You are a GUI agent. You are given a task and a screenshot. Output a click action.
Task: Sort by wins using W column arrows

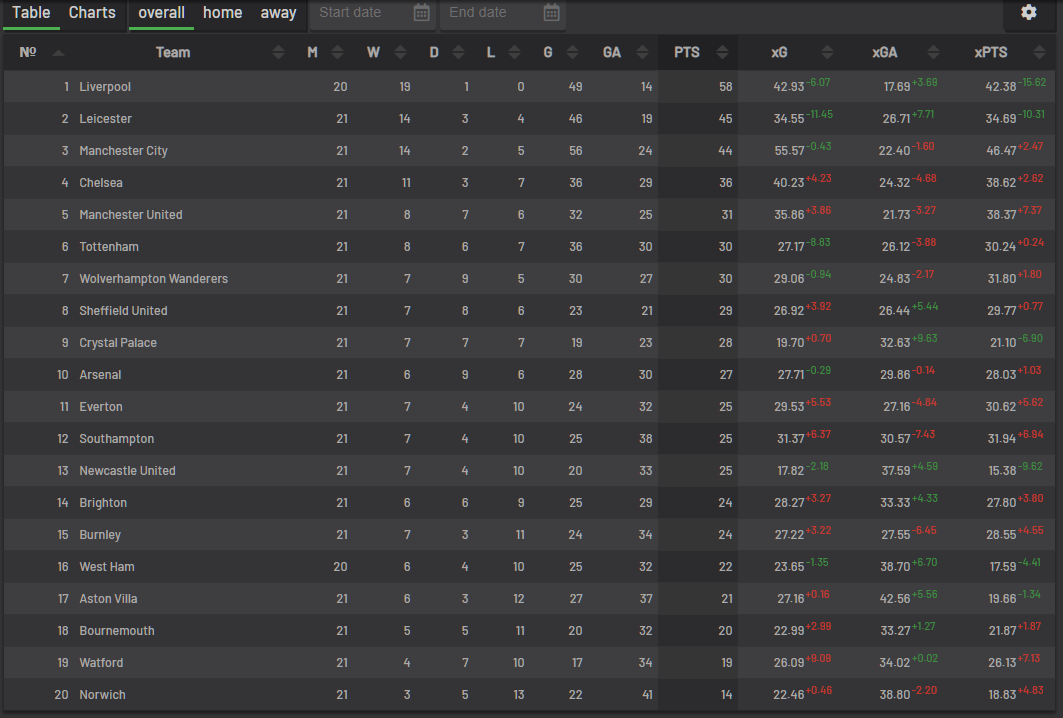(400, 52)
